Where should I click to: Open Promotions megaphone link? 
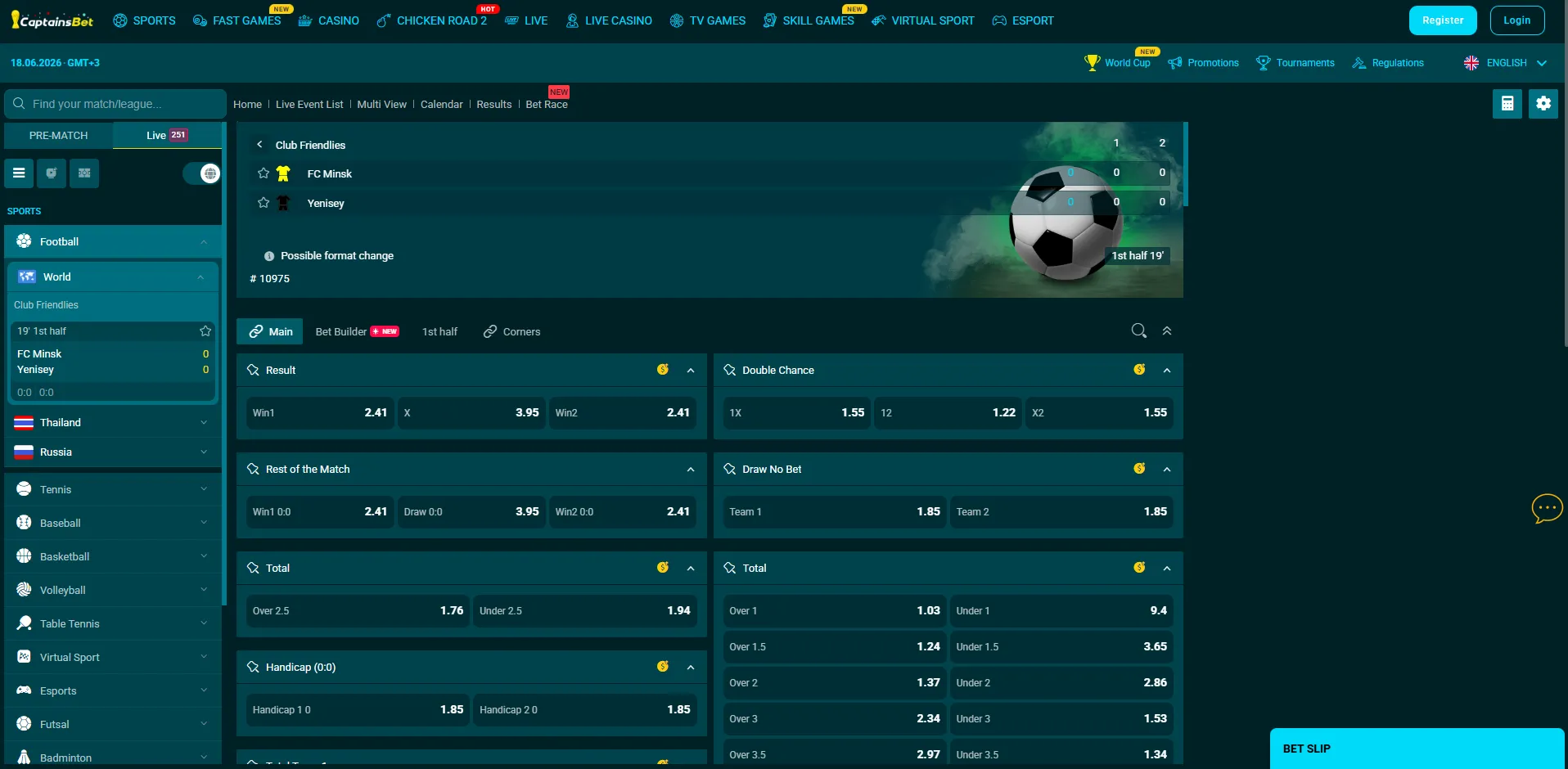tap(1203, 63)
